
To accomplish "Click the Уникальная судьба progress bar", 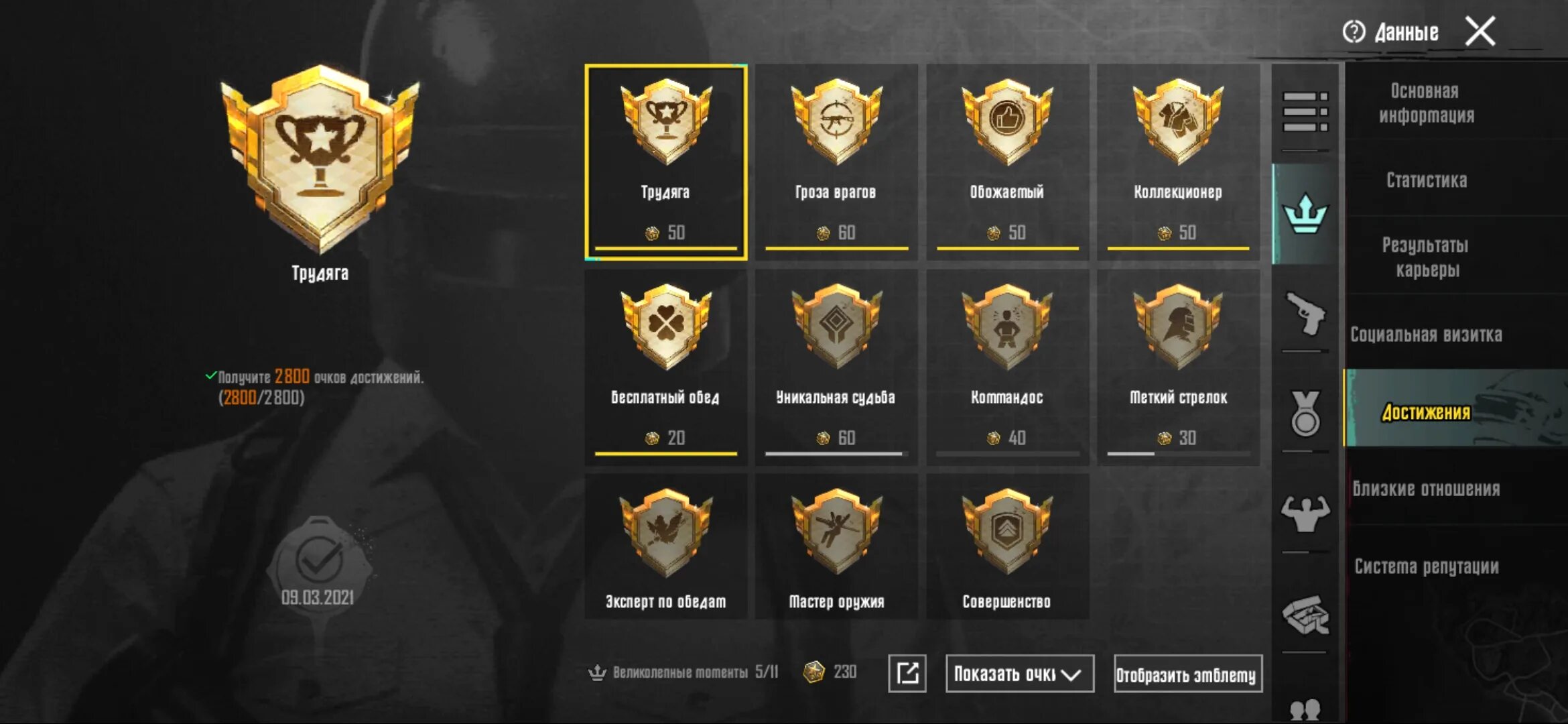I will point(836,454).
